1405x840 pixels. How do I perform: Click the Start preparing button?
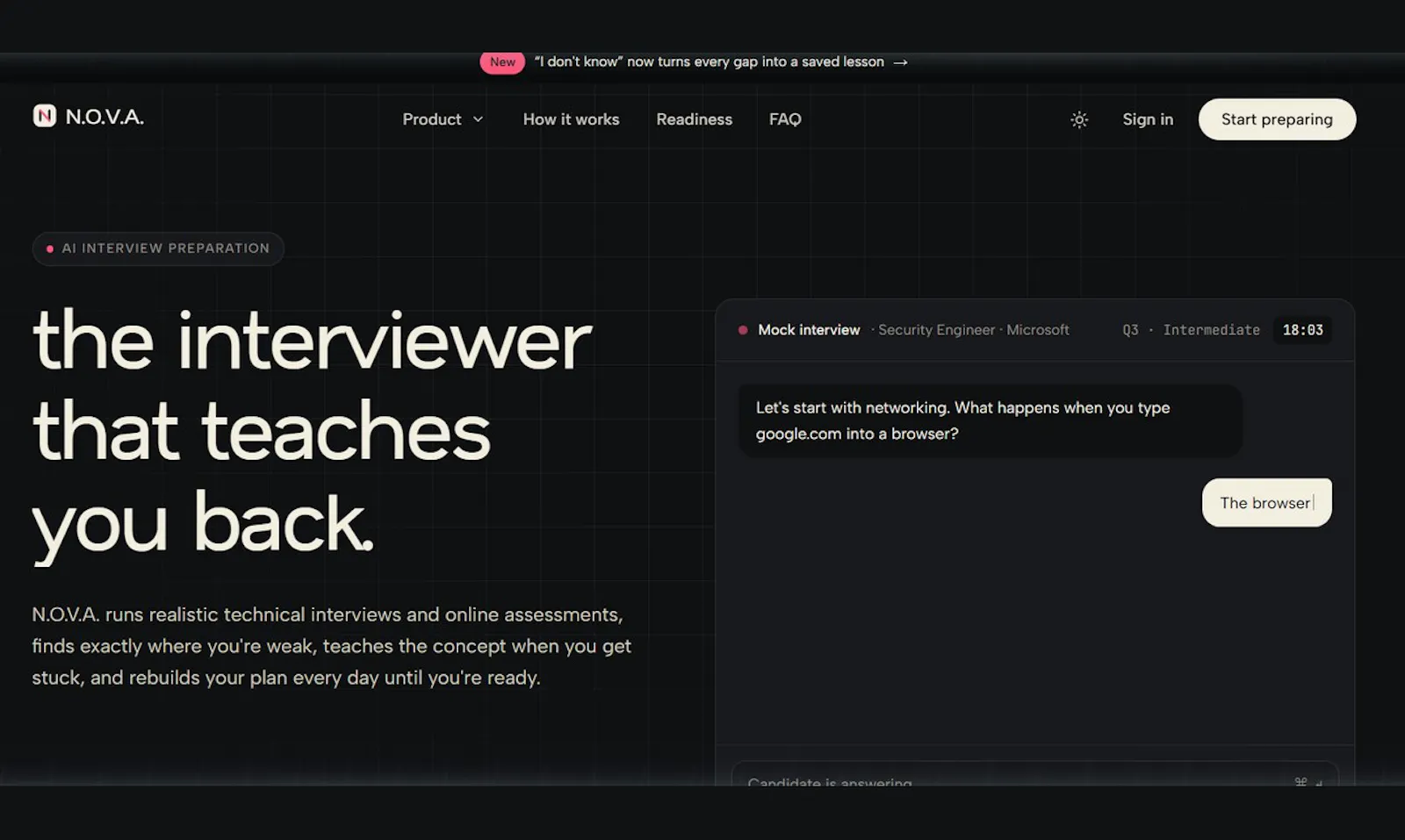(1277, 119)
